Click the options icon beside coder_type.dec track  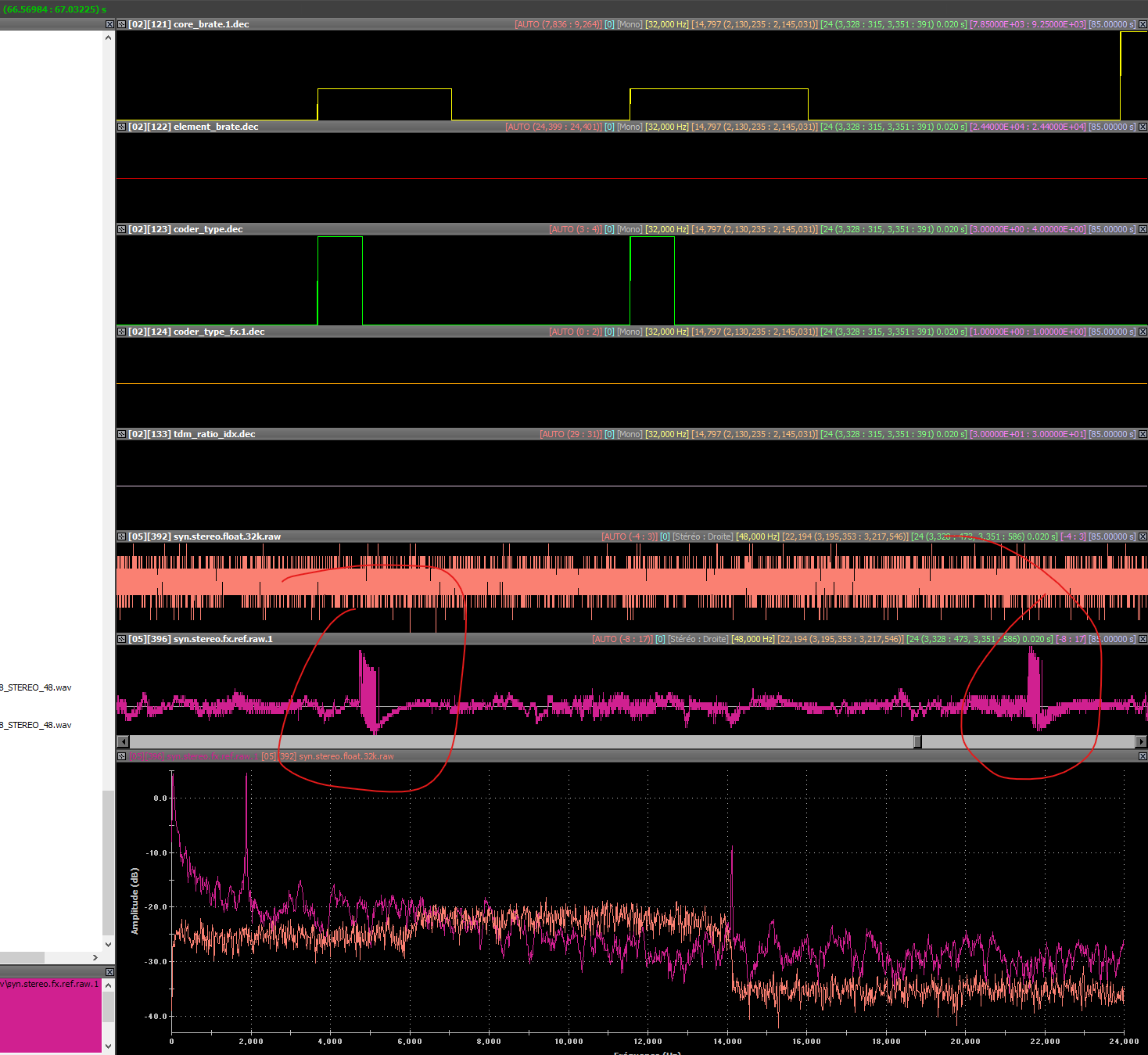[121, 229]
